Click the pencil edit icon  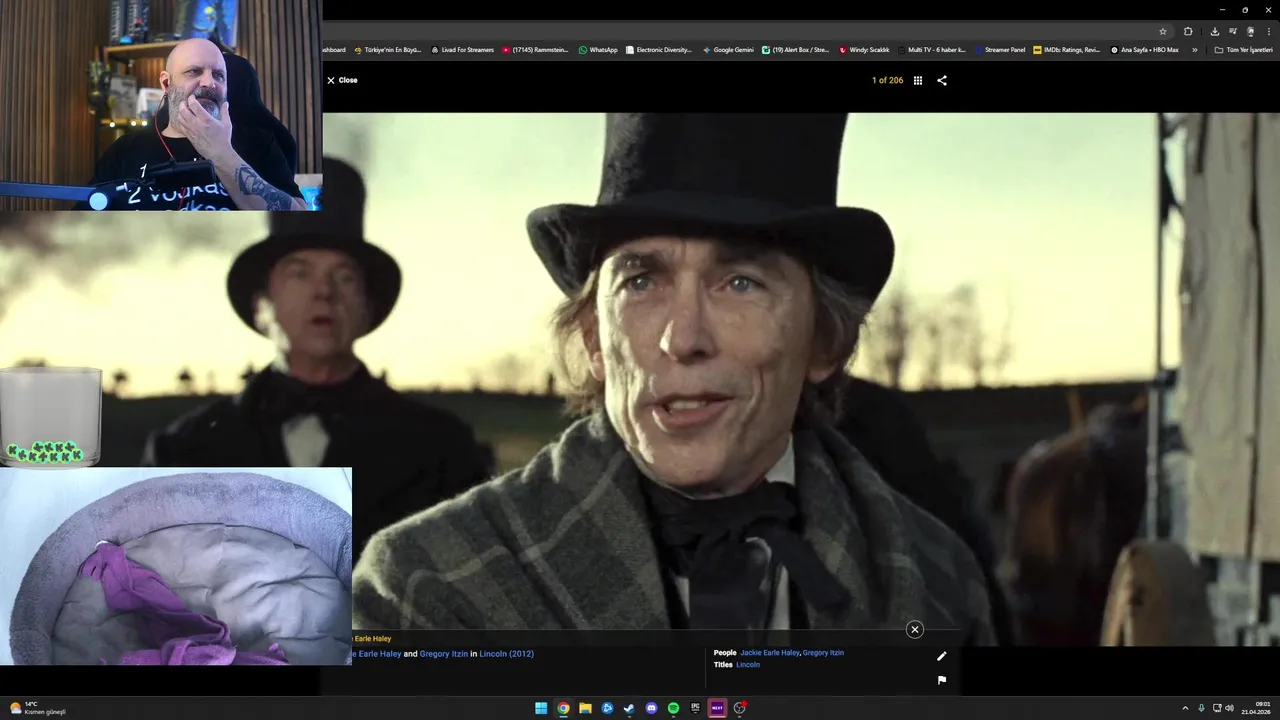coord(941,656)
